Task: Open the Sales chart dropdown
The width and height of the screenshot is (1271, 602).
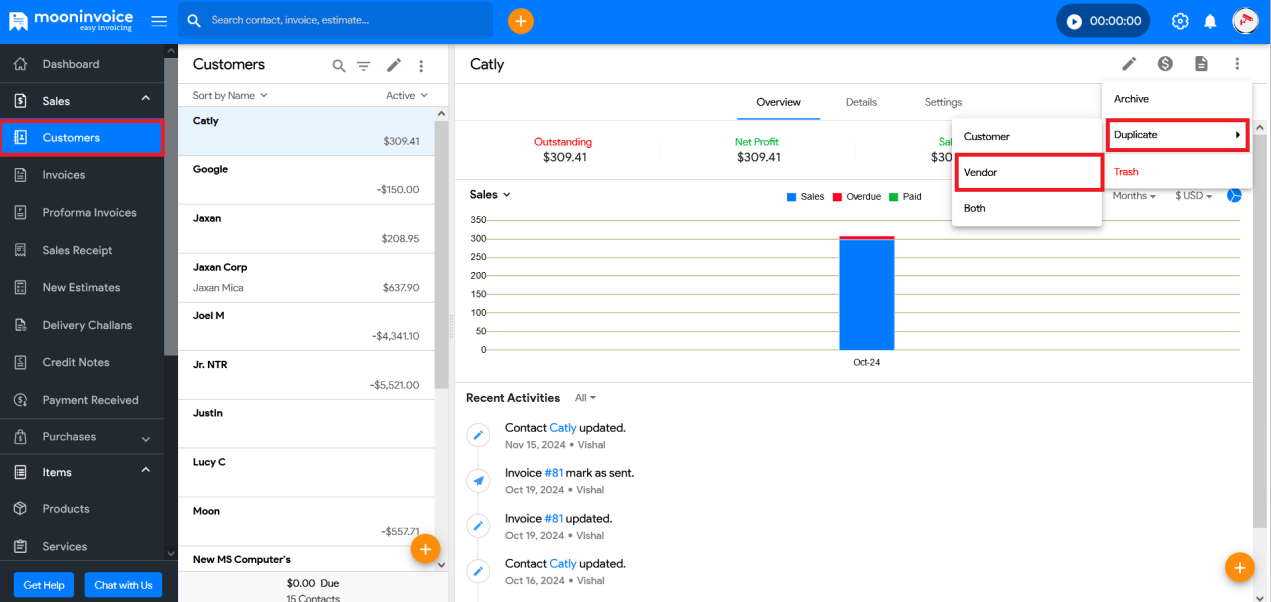Action: (490, 195)
